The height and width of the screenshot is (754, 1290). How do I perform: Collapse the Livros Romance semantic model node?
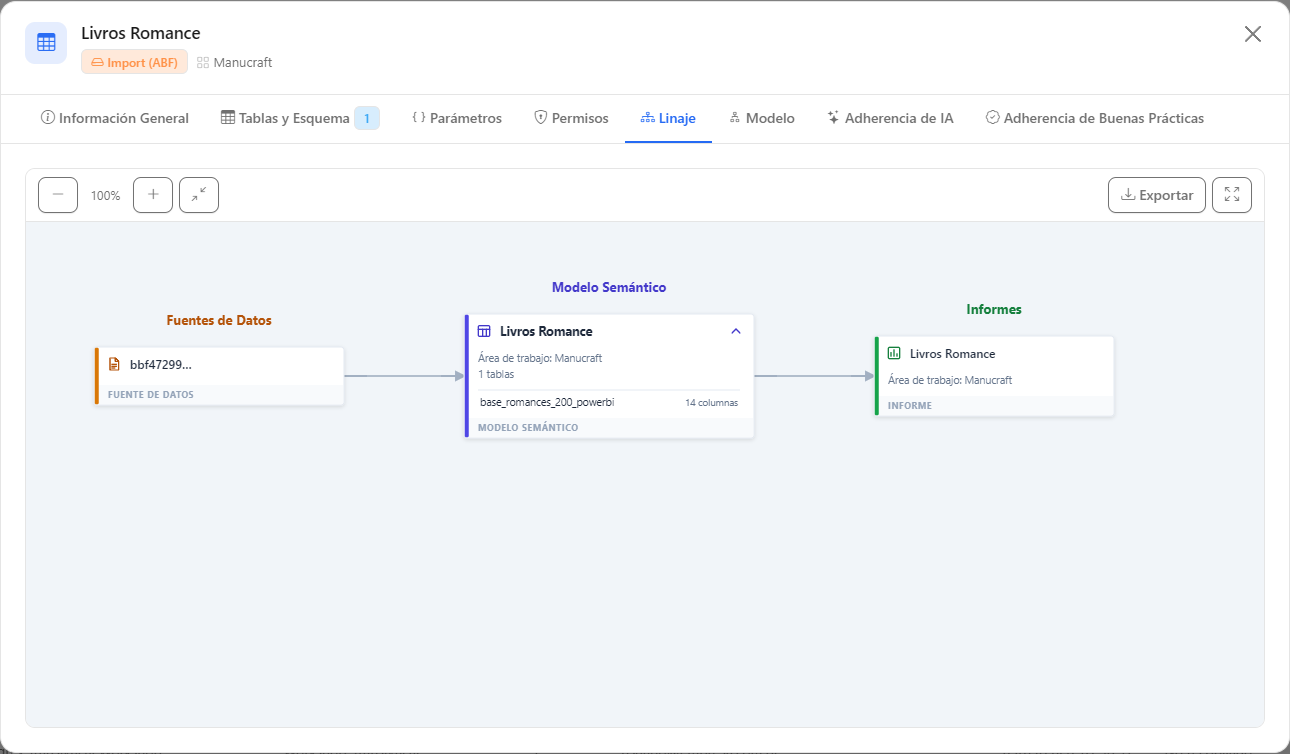tap(736, 331)
